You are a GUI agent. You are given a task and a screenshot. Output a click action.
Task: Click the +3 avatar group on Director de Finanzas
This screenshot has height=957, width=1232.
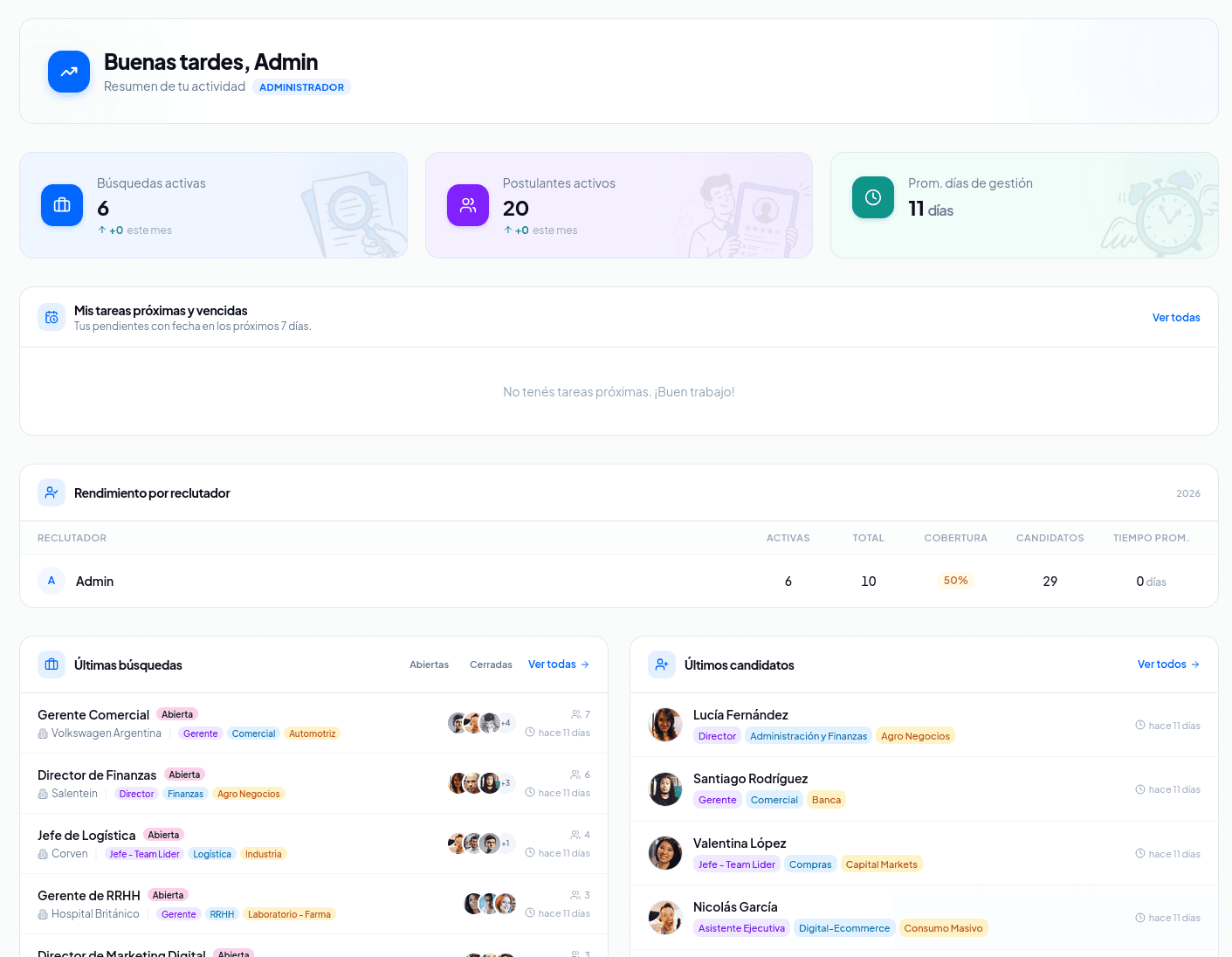point(482,783)
